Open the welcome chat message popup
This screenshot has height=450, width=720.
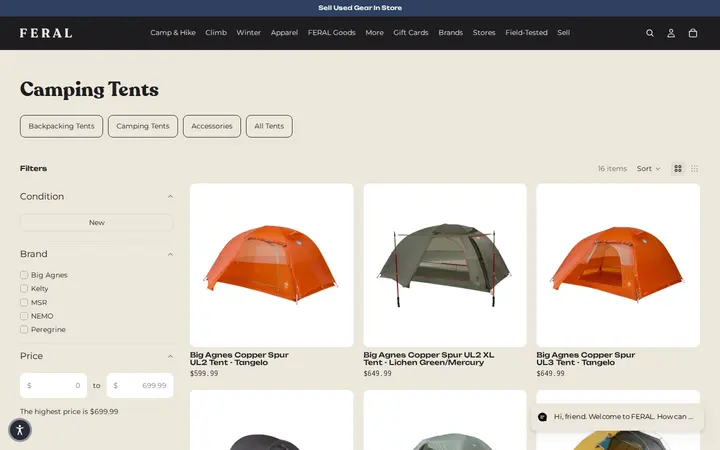coord(618,417)
